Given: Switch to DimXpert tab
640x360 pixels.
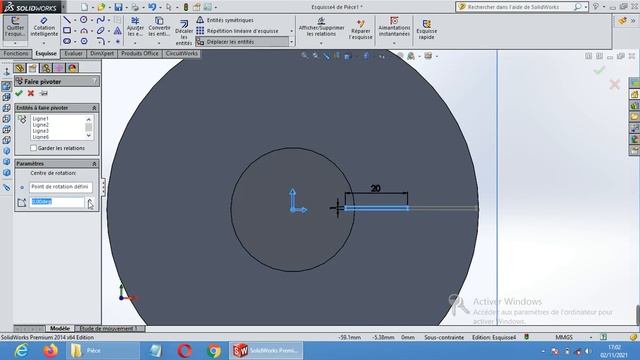Looking at the screenshot, I should click(102, 53).
